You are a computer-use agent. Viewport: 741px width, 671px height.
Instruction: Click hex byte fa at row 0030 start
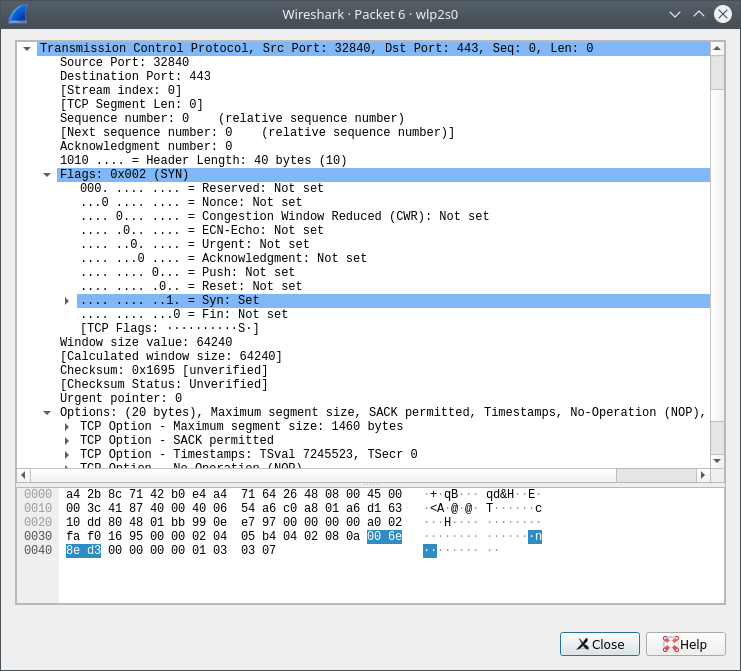(x=73, y=536)
